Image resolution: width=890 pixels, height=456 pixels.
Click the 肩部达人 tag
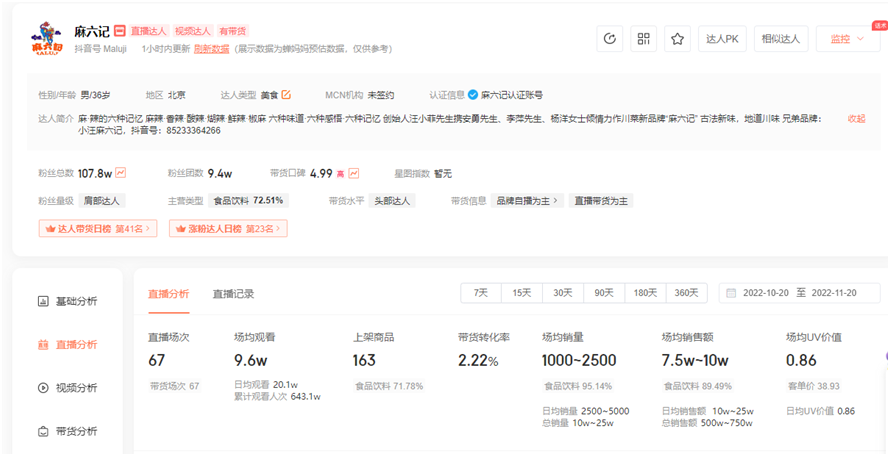(x=102, y=200)
